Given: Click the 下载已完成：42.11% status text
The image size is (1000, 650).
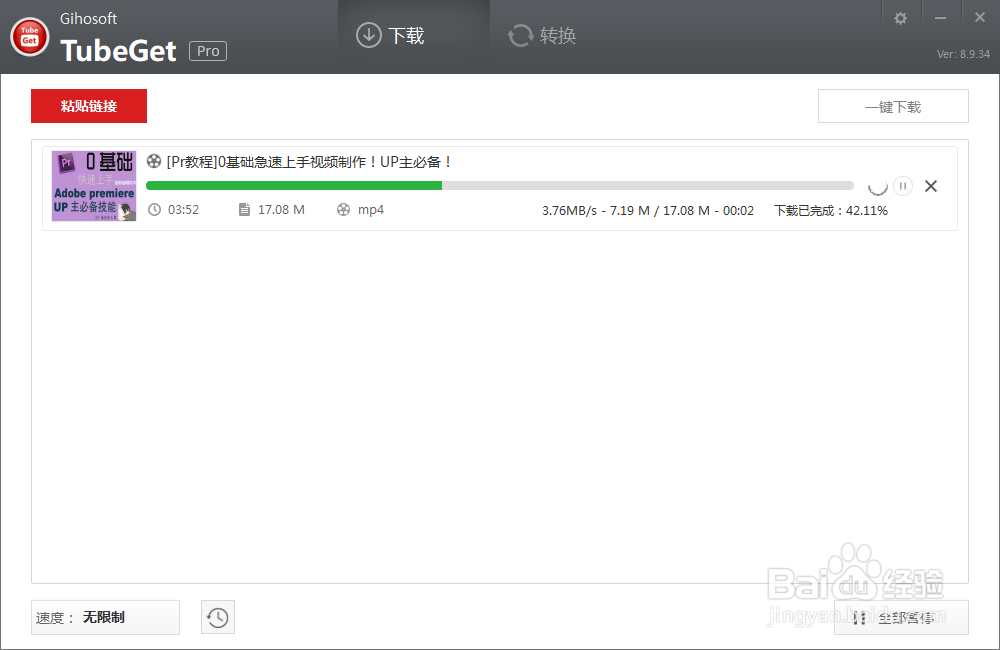Looking at the screenshot, I should point(831,211).
